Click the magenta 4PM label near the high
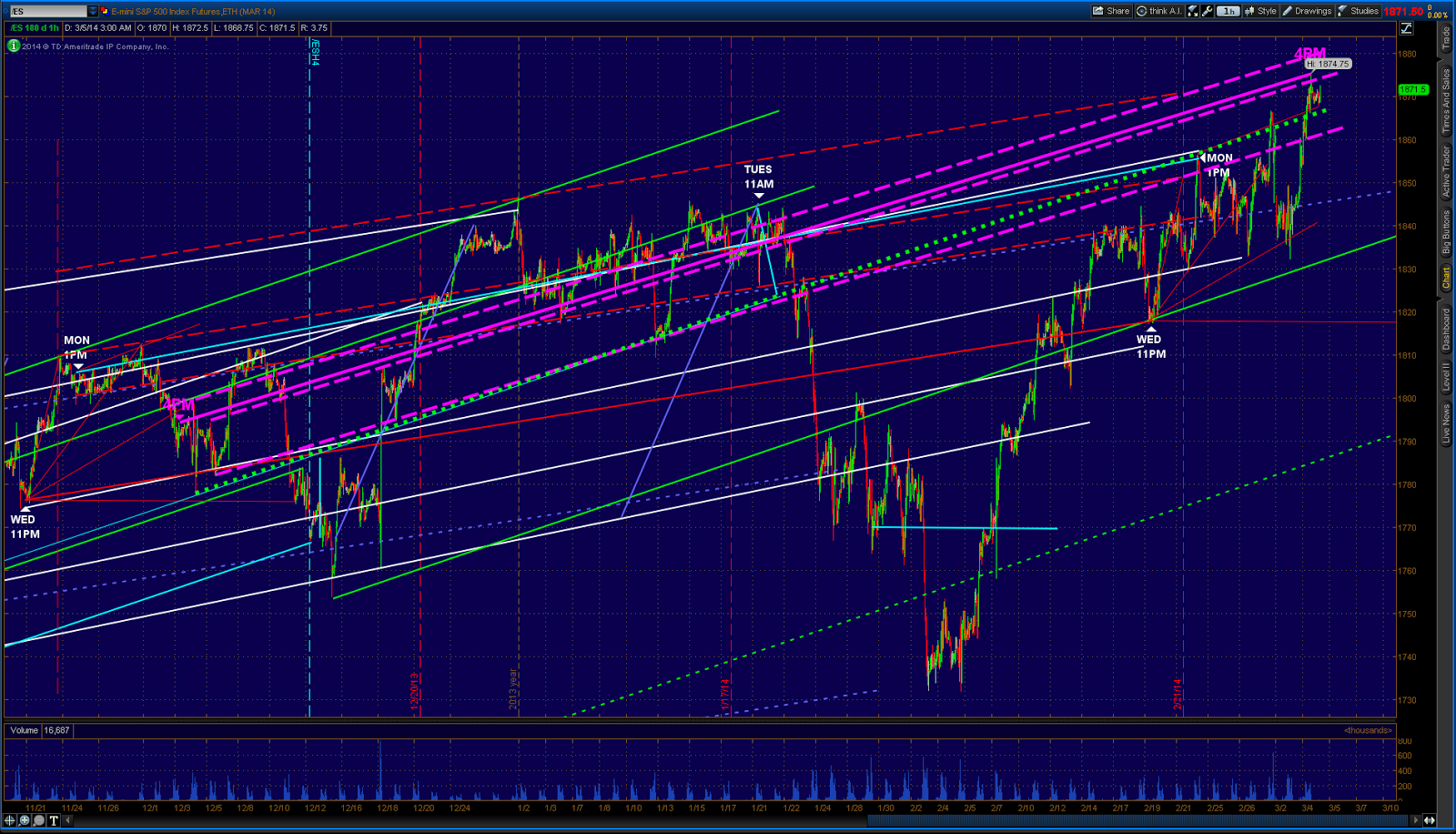The height and width of the screenshot is (834, 1456). 1309,54
